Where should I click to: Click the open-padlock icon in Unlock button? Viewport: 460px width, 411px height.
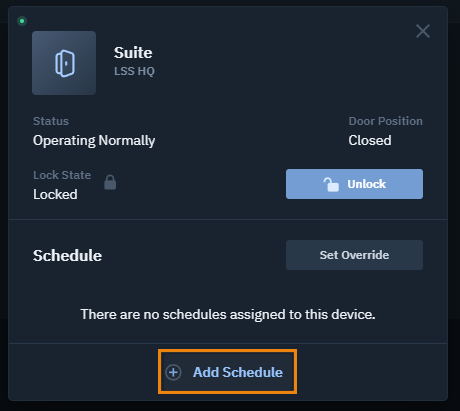coord(331,184)
